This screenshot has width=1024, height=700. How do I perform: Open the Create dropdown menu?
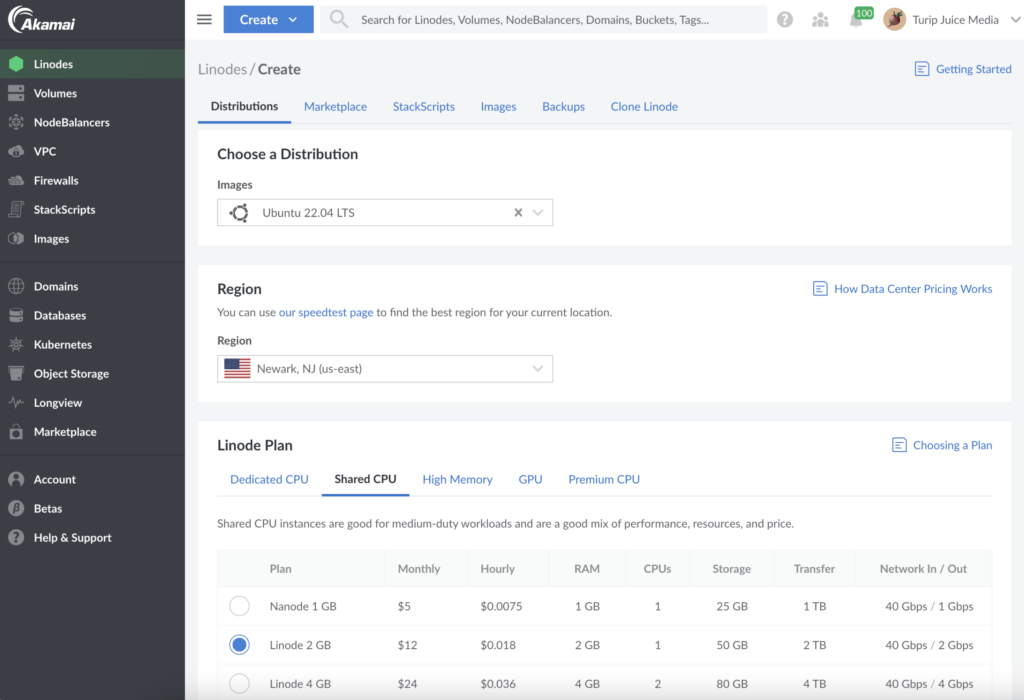(268, 19)
